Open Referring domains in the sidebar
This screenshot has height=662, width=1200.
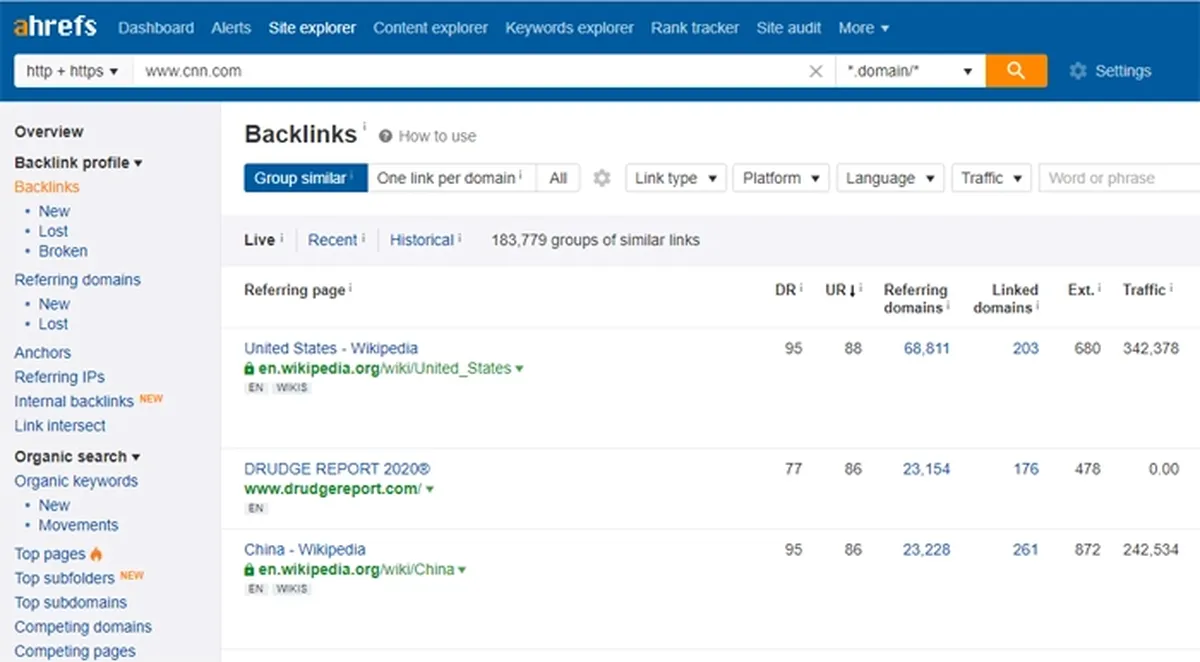(77, 280)
